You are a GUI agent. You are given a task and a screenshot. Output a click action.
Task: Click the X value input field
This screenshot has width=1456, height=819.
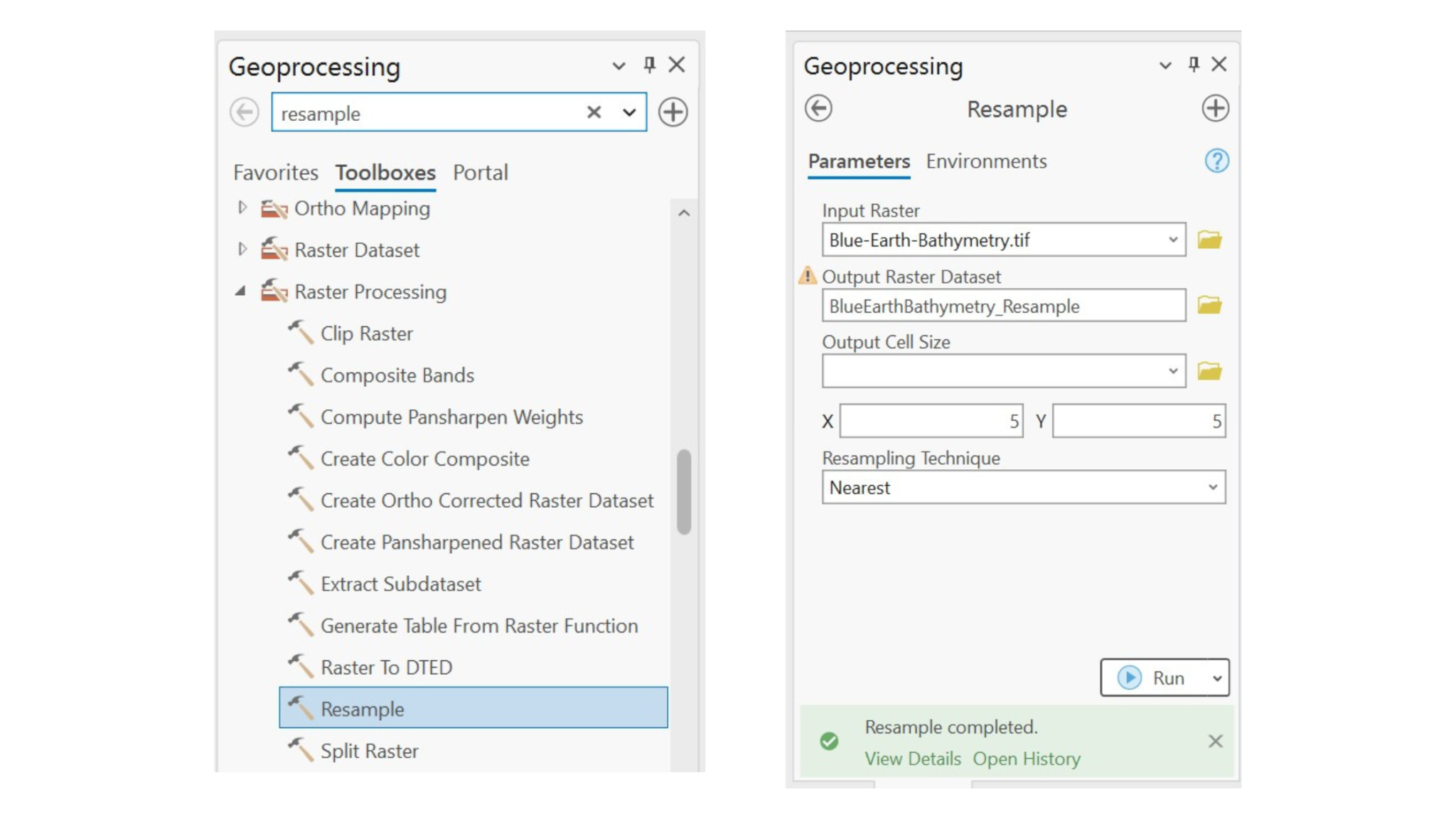(930, 420)
